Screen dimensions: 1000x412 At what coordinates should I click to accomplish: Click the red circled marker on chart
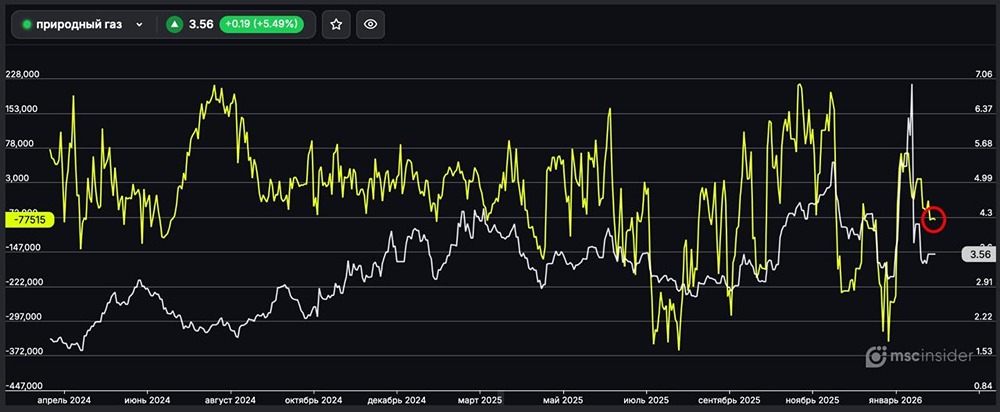pyautogui.click(x=932, y=216)
